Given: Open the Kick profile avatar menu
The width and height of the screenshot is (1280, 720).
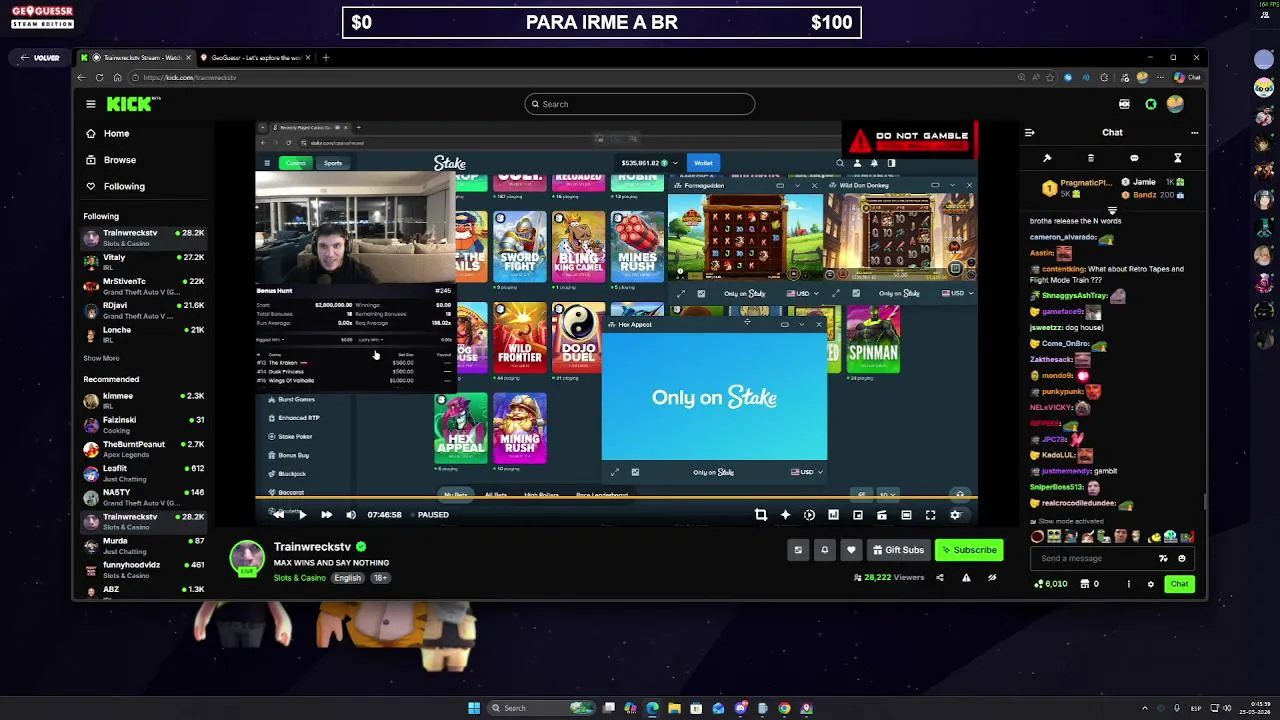Looking at the screenshot, I should coord(1176,104).
